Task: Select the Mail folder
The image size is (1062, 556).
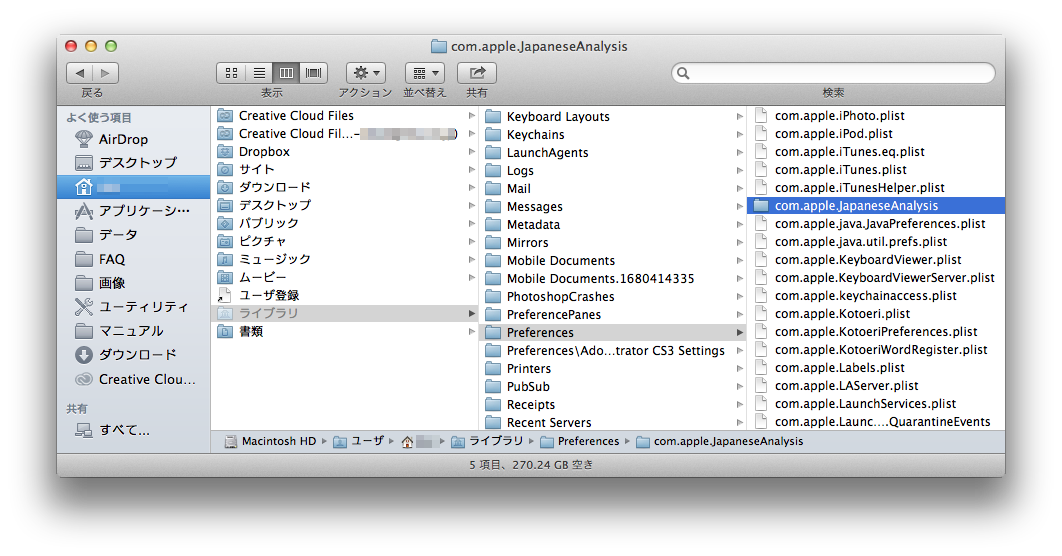Action: coord(612,188)
